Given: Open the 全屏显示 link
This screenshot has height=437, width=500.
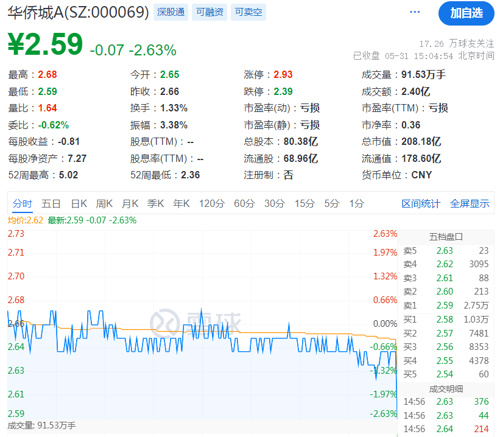Looking at the screenshot, I should [470, 203].
